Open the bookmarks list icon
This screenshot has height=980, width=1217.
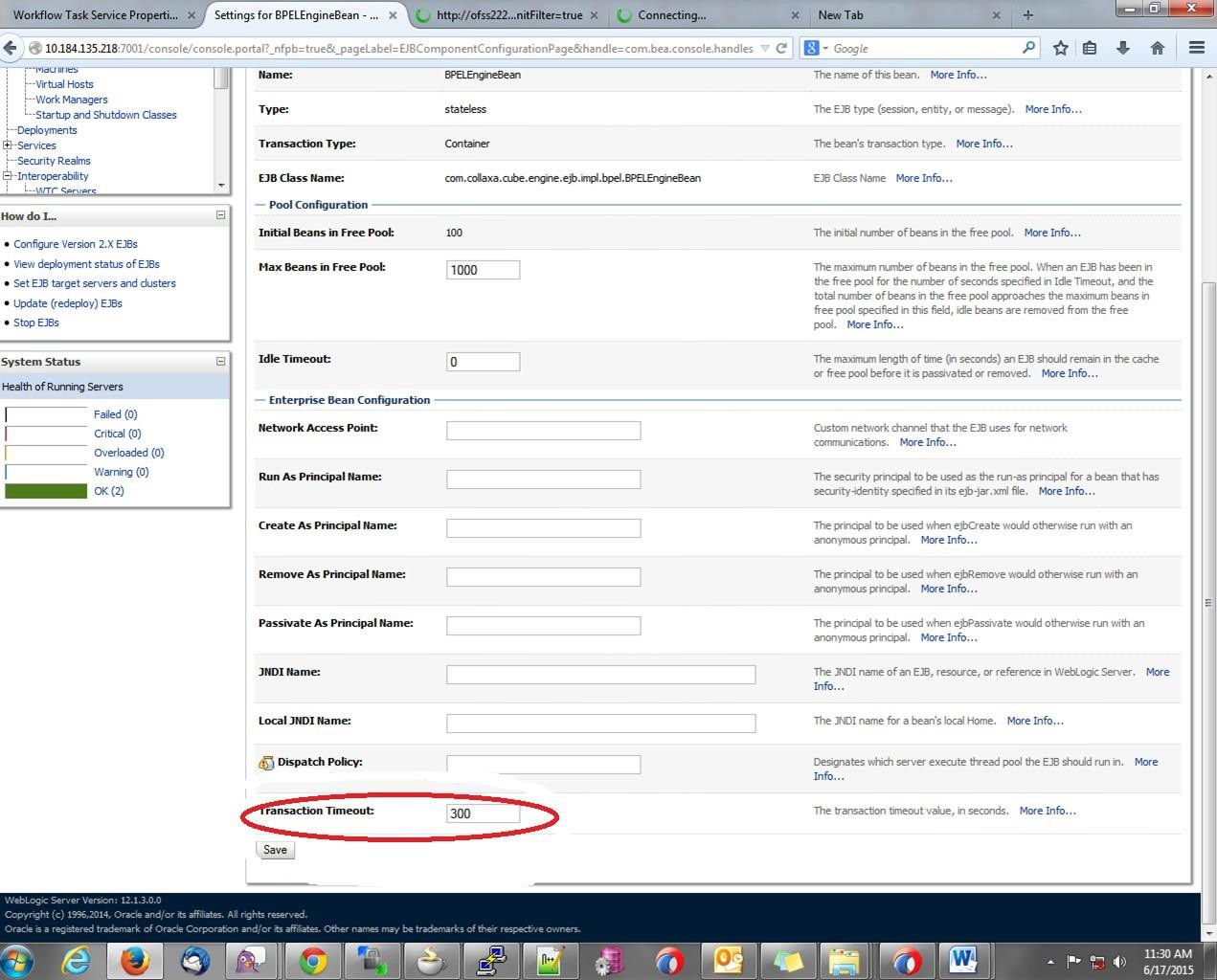pos(1090,48)
